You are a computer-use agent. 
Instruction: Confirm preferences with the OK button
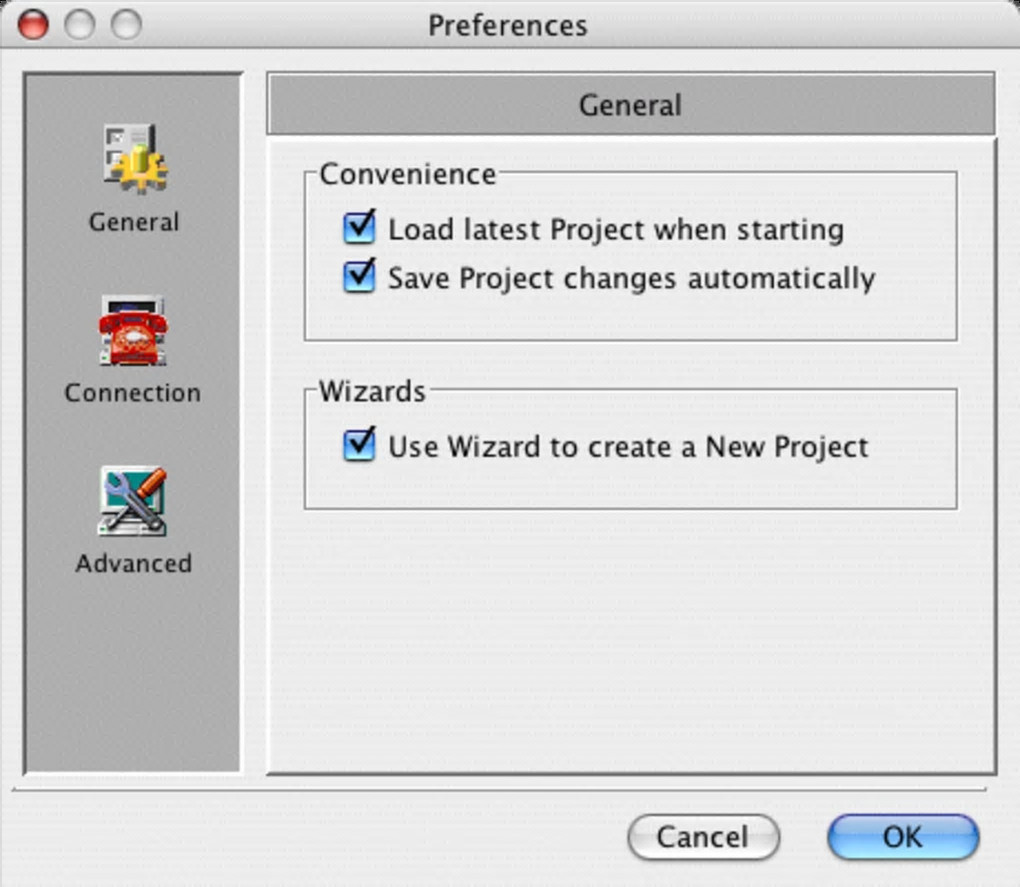(902, 836)
